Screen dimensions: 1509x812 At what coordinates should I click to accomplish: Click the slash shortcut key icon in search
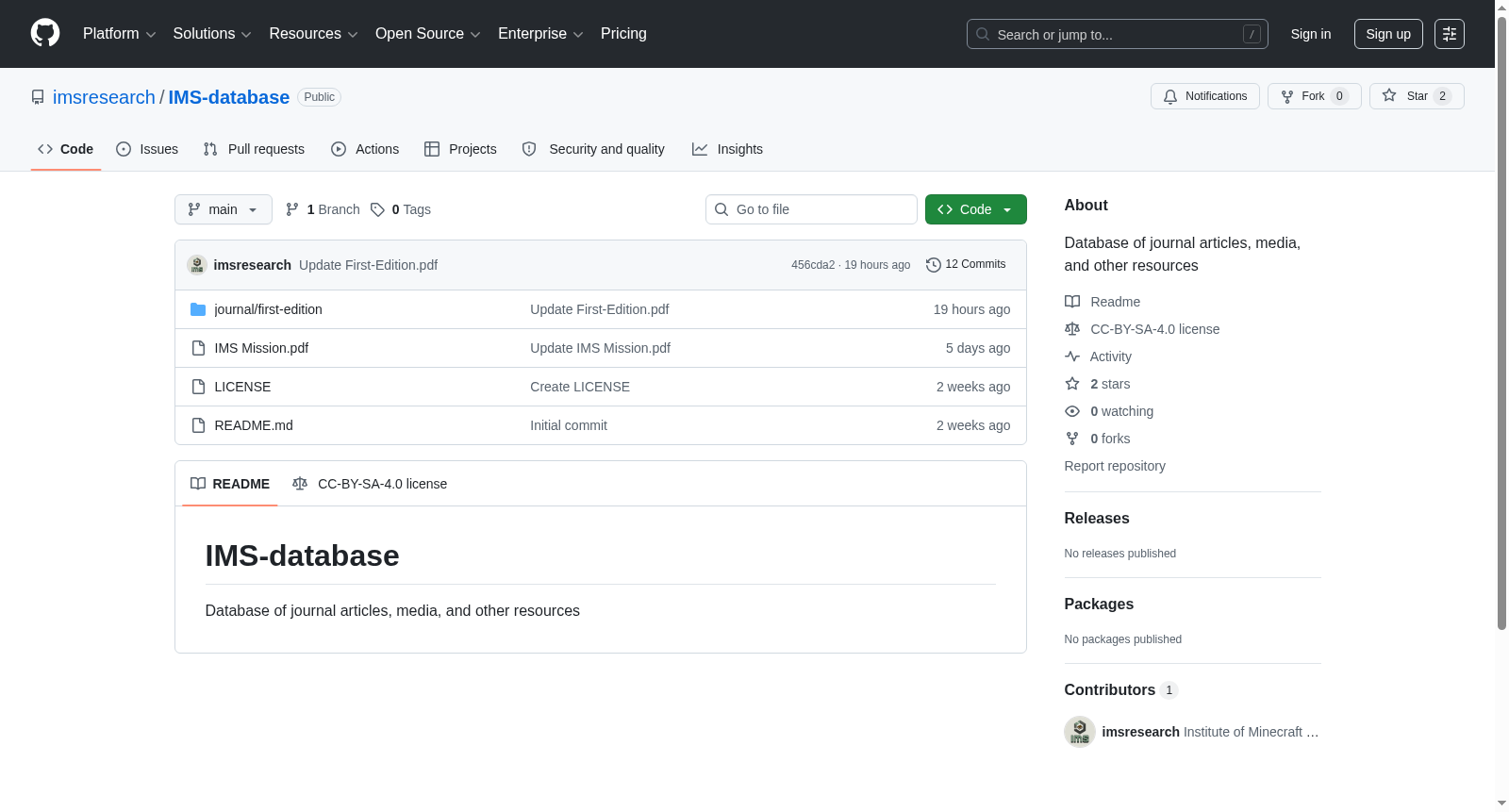pos(1252,34)
